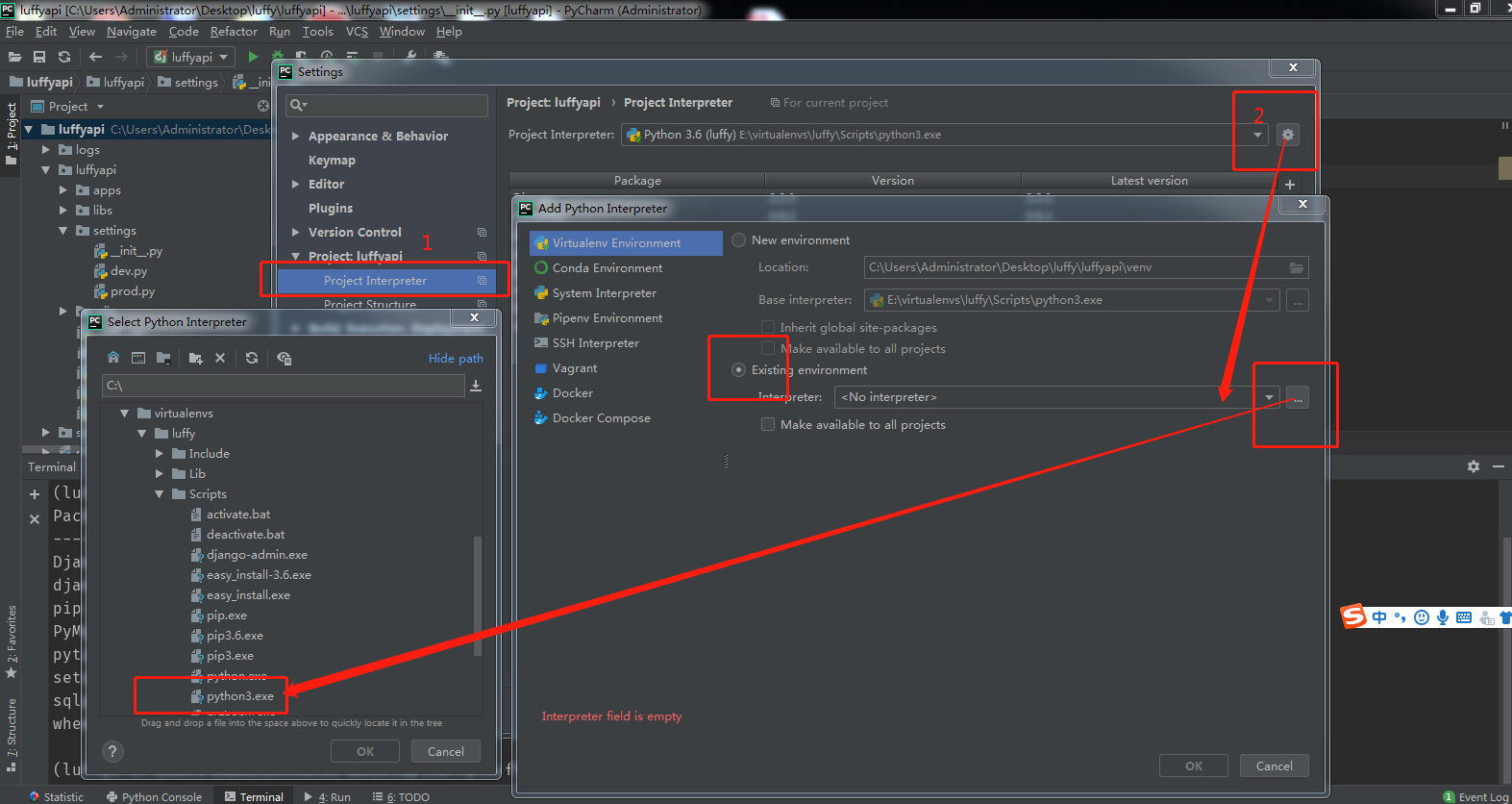Expand Version Control settings section
The image size is (1512, 804).
click(x=296, y=233)
